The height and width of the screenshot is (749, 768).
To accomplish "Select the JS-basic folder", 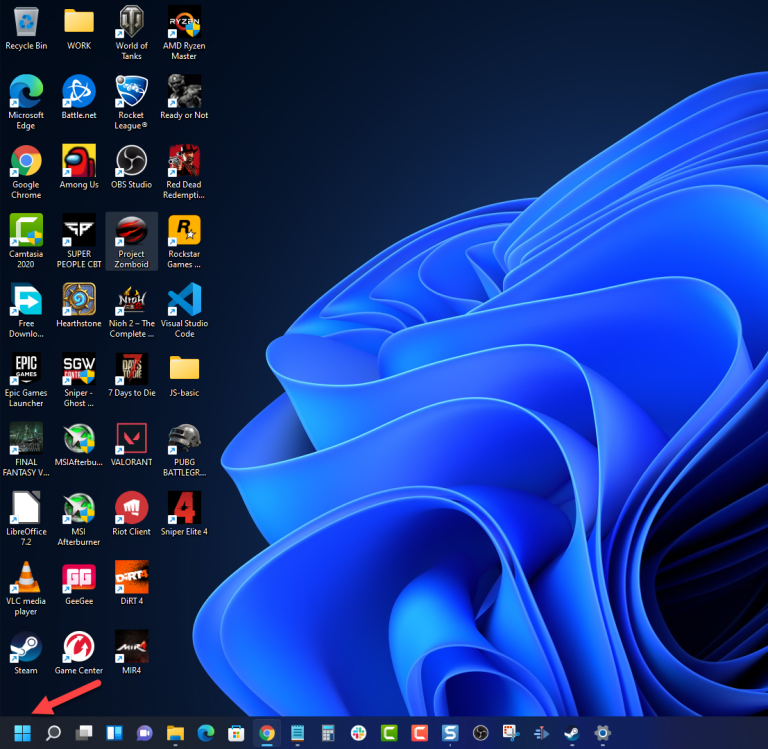I will coord(184,376).
